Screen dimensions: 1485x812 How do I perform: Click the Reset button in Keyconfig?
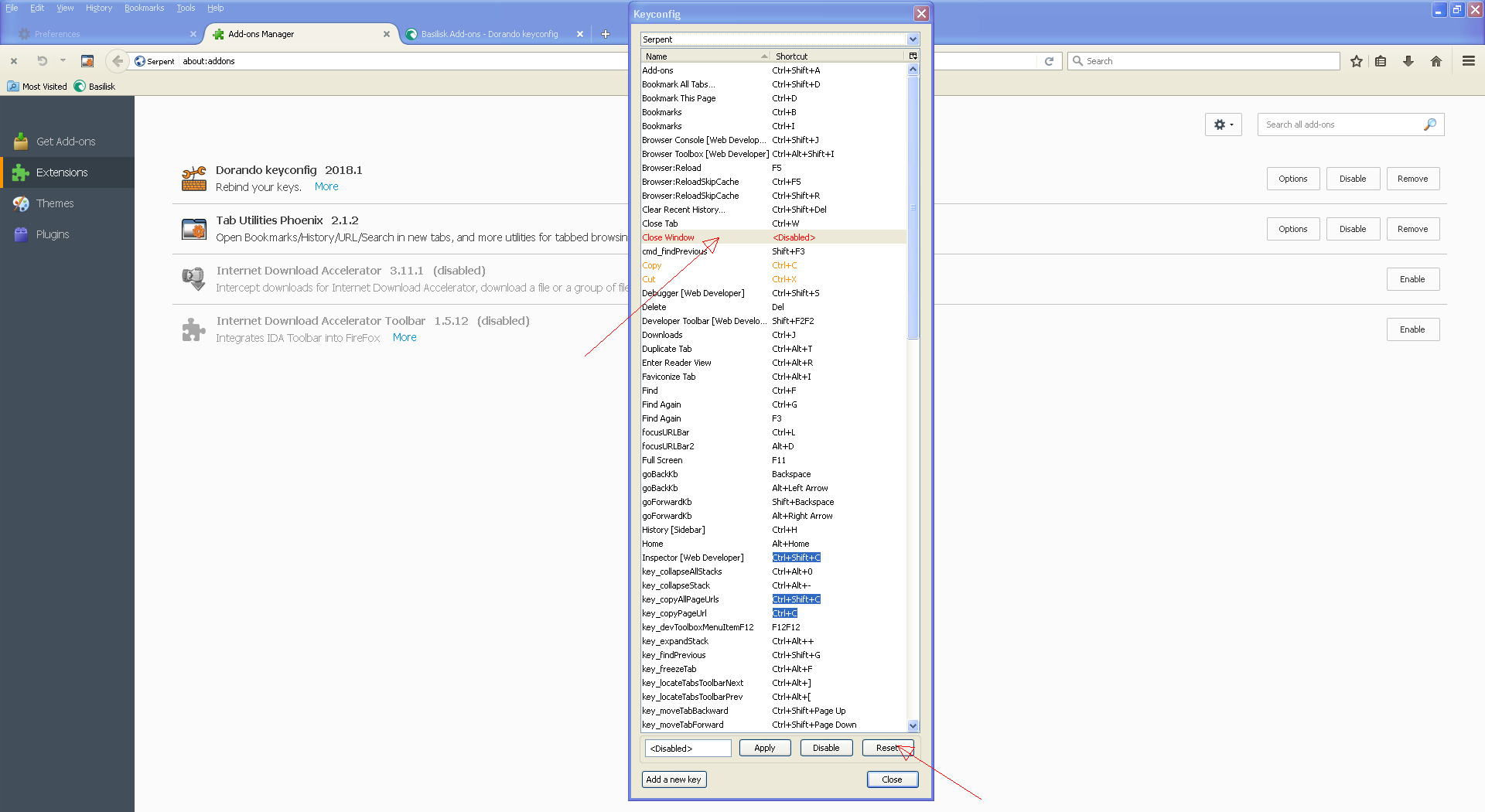pyautogui.click(x=888, y=748)
